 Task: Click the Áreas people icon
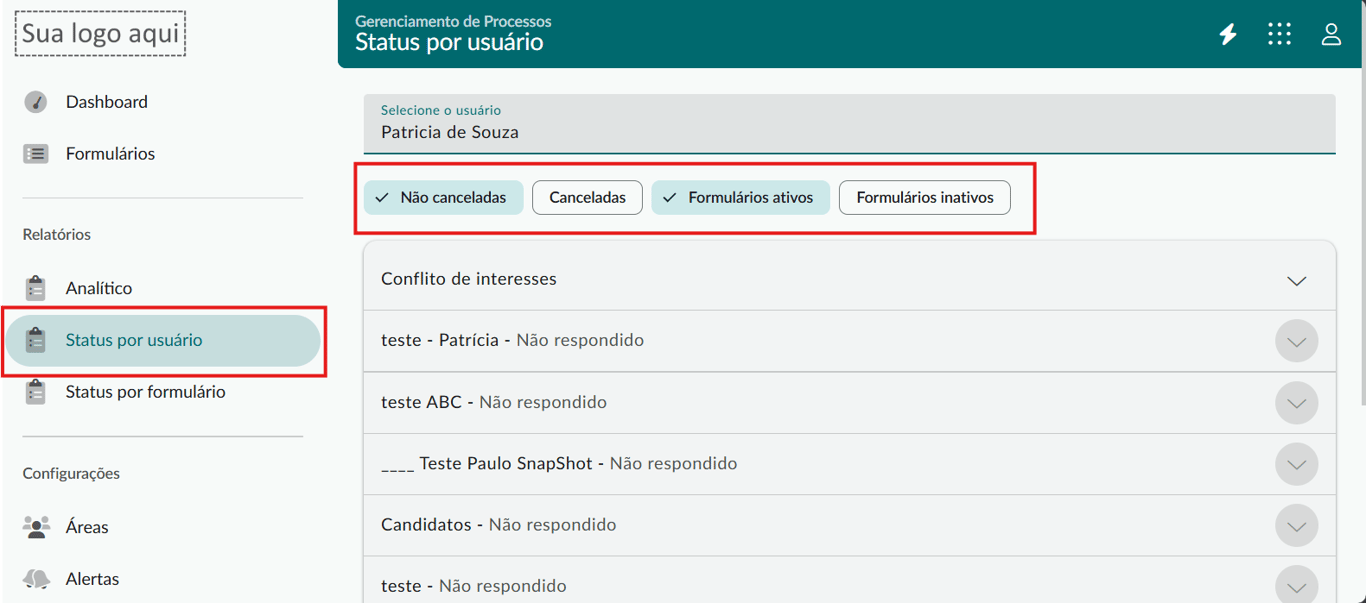click(36, 527)
